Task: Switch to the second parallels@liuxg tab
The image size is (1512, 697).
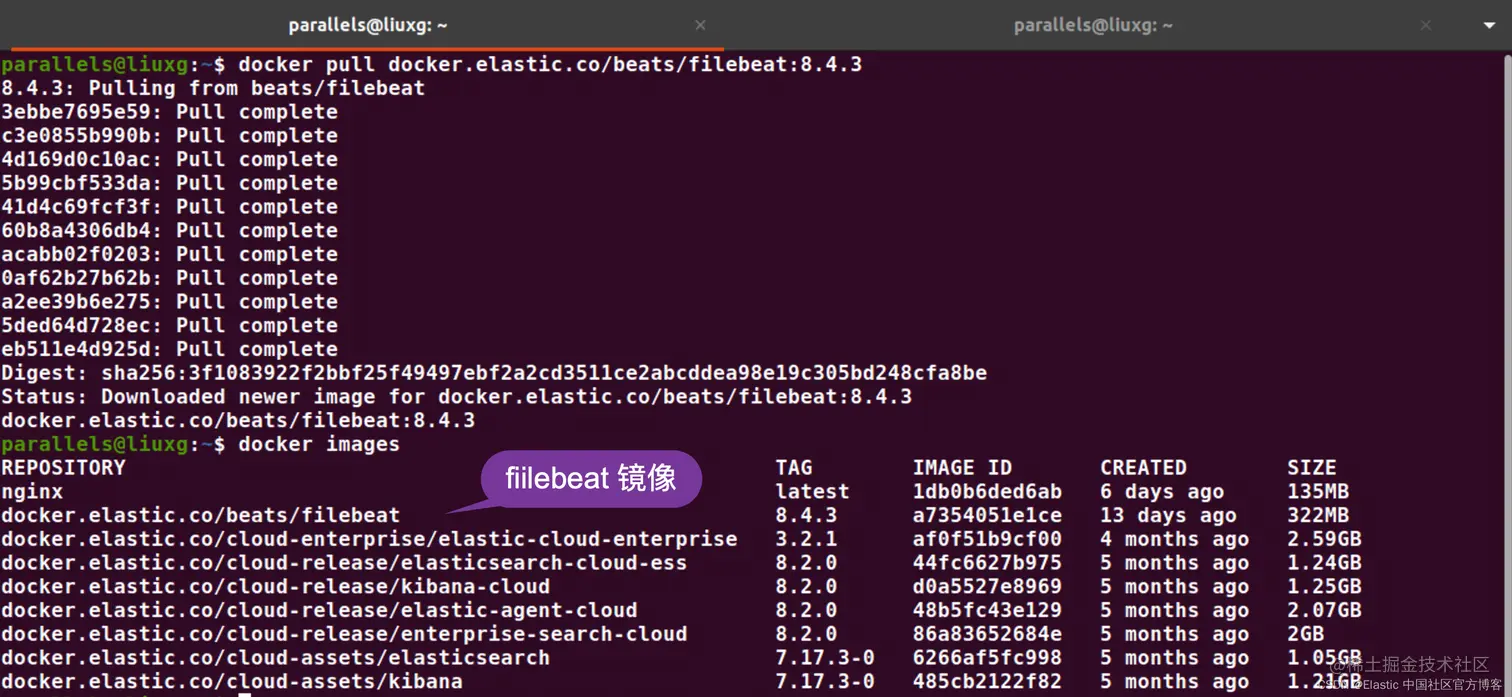Action: (1092, 25)
